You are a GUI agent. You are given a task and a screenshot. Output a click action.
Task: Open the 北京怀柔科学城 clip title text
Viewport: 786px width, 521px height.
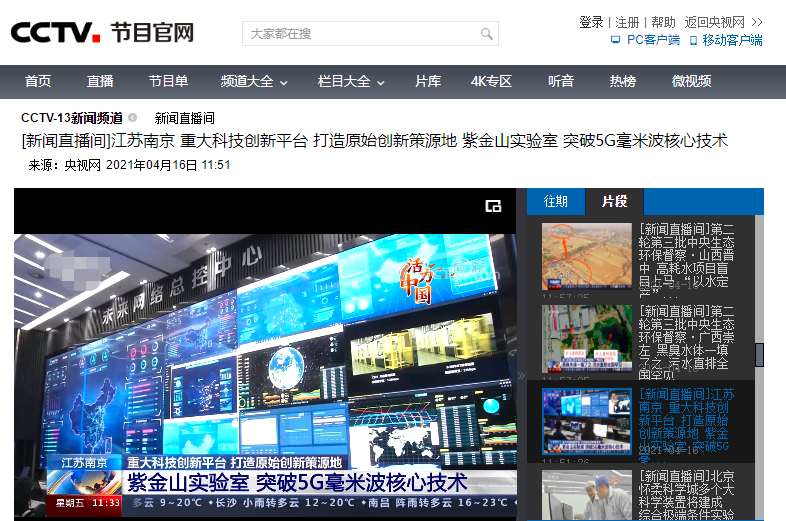(687, 495)
